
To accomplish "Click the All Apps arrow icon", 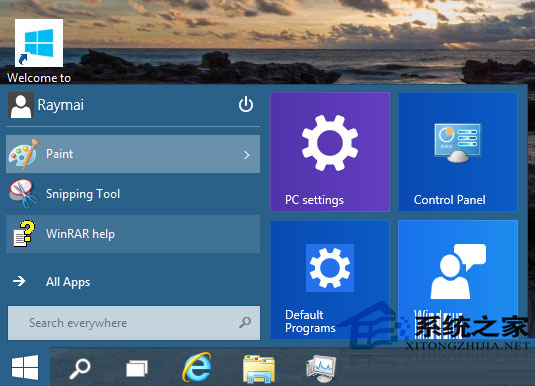I will click(x=19, y=281).
